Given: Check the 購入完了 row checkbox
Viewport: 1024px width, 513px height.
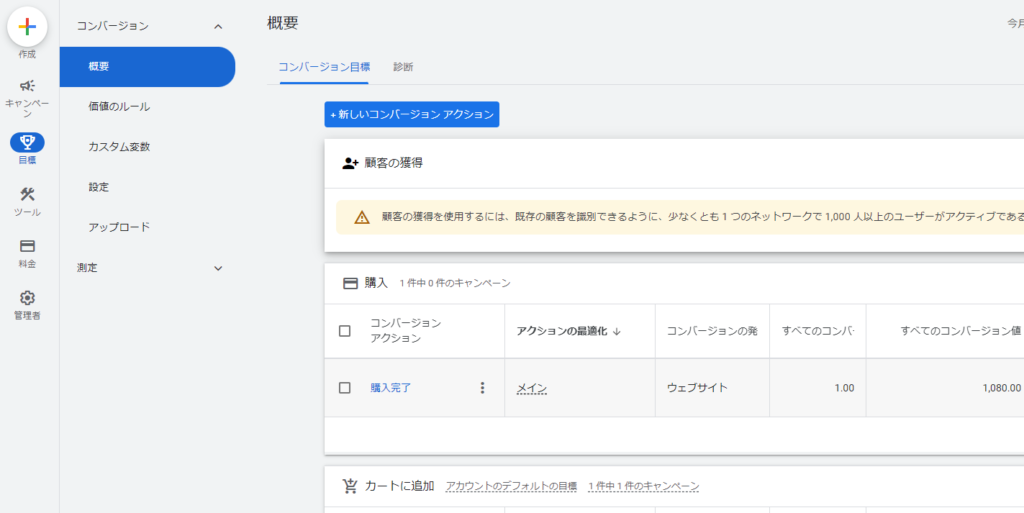Looking at the screenshot, I should (345, 388).
